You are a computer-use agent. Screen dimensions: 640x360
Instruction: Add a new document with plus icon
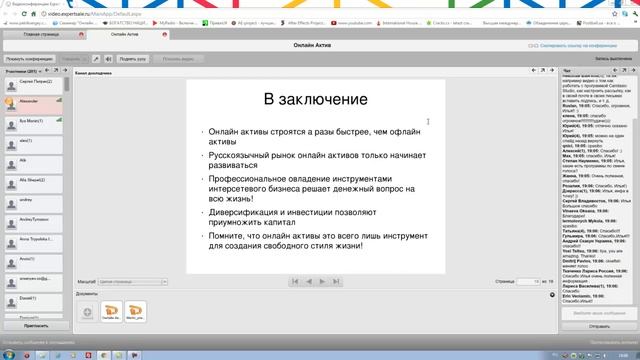(x=87, y=312)
